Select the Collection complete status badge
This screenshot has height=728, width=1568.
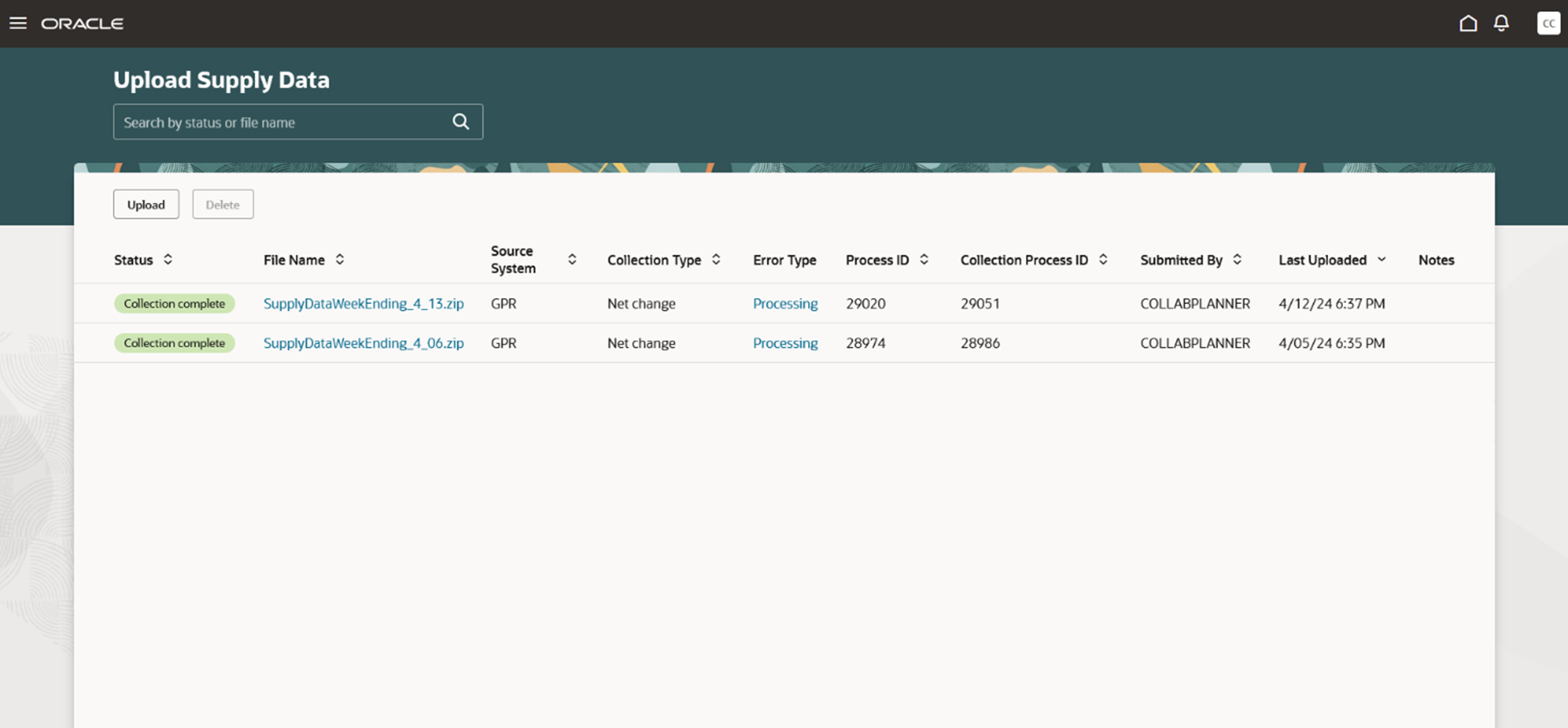pos(175,303)
